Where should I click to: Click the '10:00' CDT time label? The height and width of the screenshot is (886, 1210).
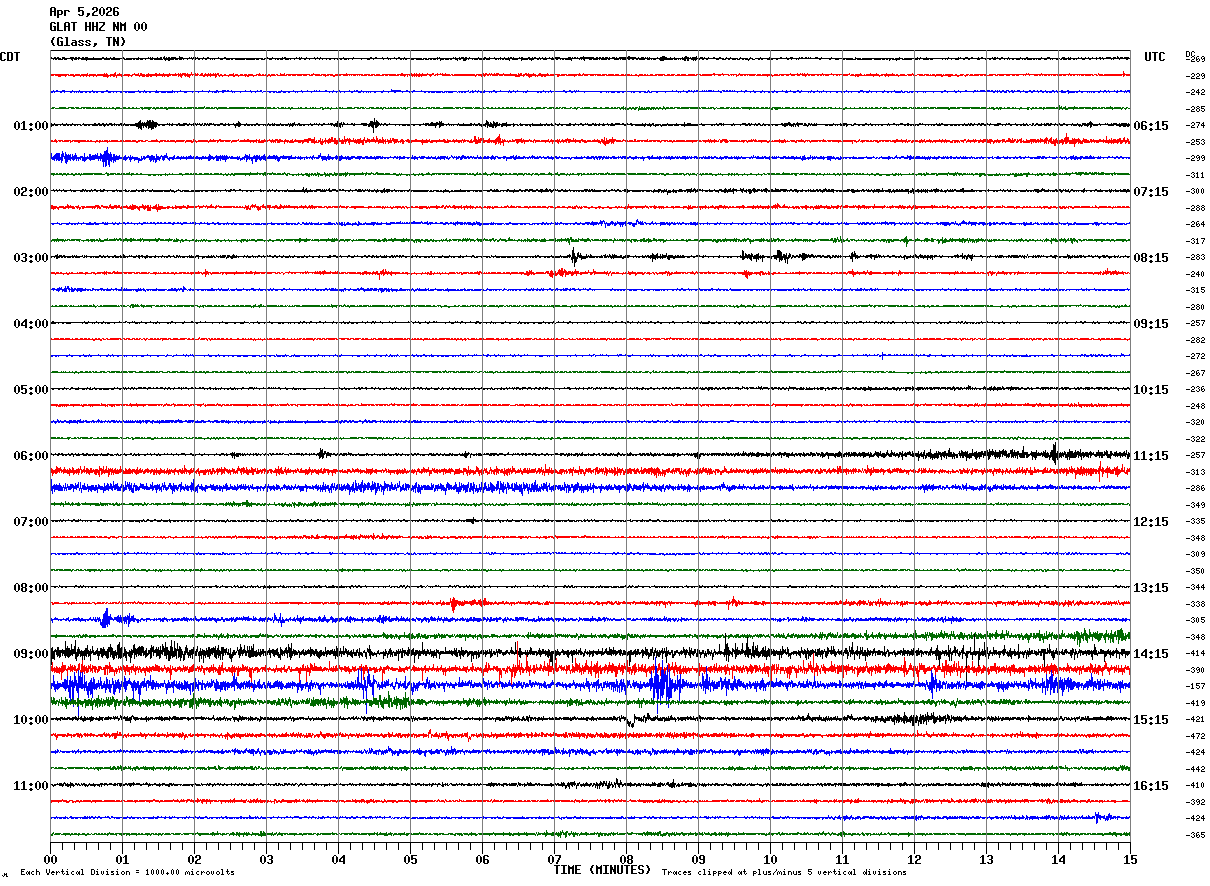[x=31, y=720]
